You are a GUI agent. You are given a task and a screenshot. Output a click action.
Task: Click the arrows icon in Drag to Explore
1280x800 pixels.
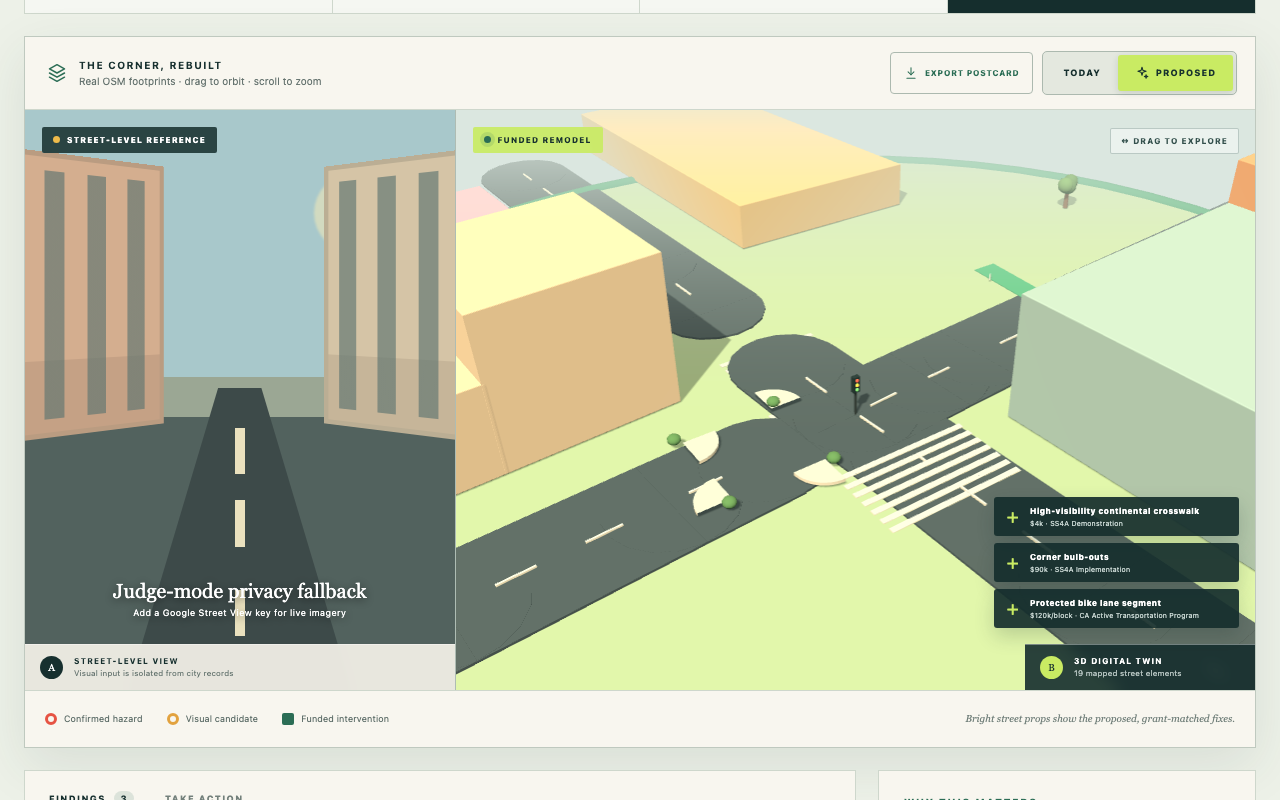click(1125, 141)
